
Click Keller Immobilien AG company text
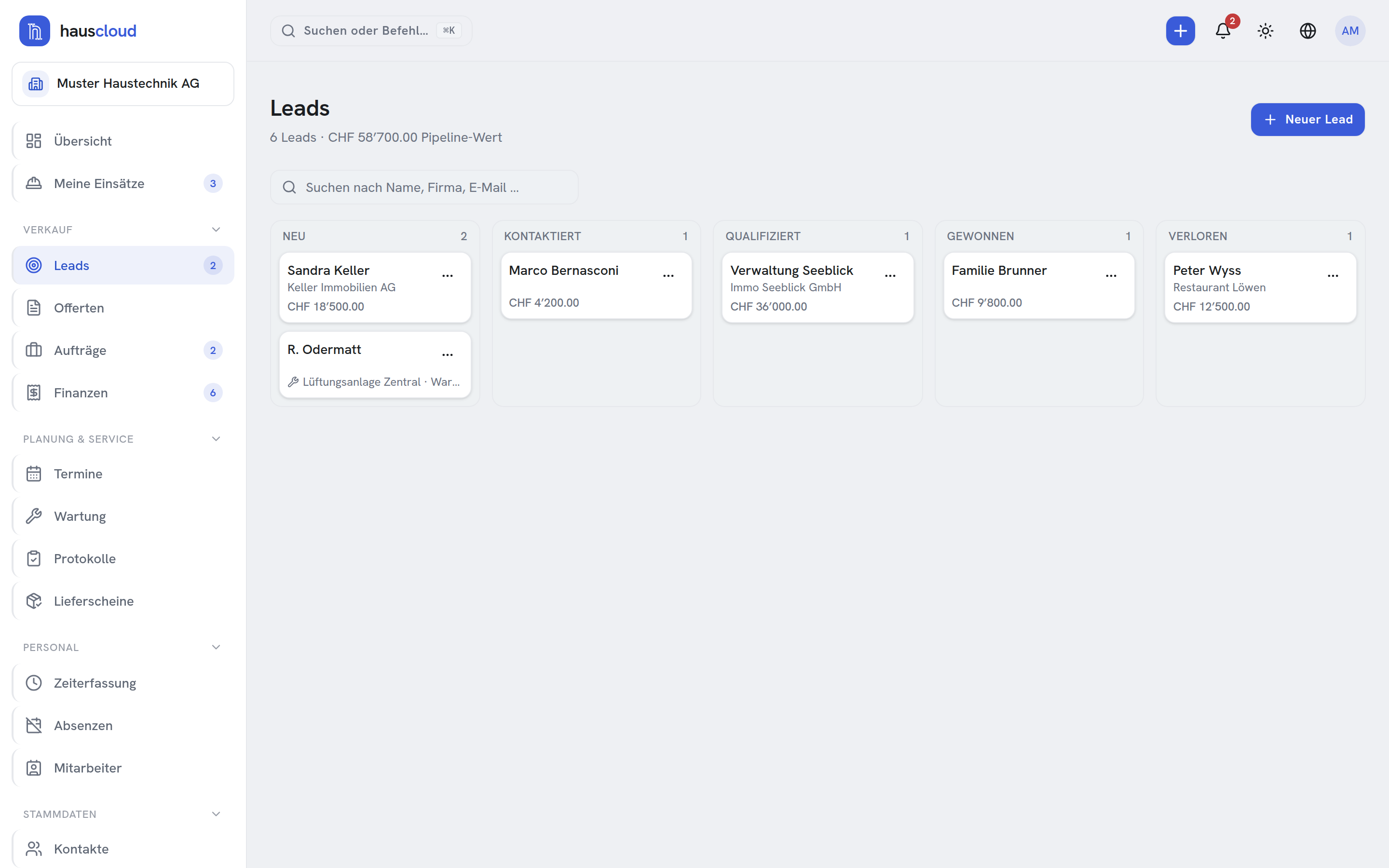[x=341, y=287]
